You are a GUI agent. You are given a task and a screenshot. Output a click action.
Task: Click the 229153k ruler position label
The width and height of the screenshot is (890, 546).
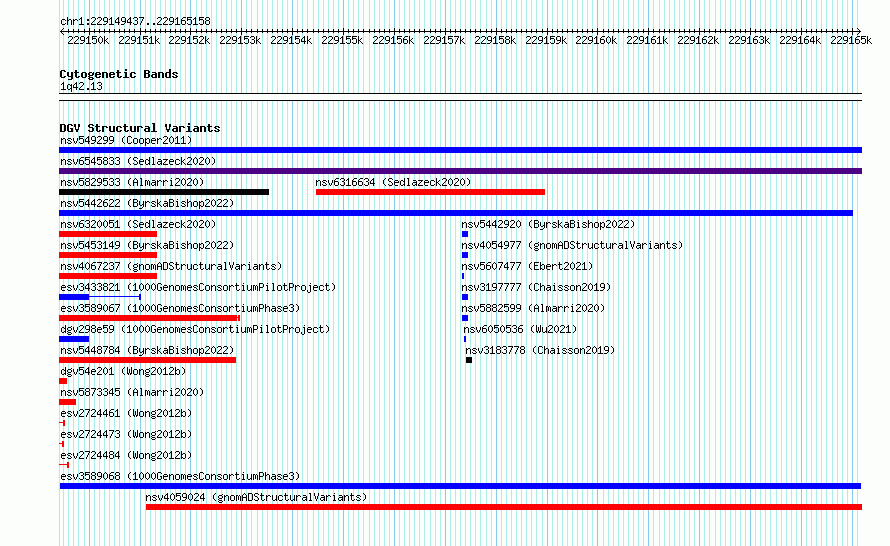point(240,40)
